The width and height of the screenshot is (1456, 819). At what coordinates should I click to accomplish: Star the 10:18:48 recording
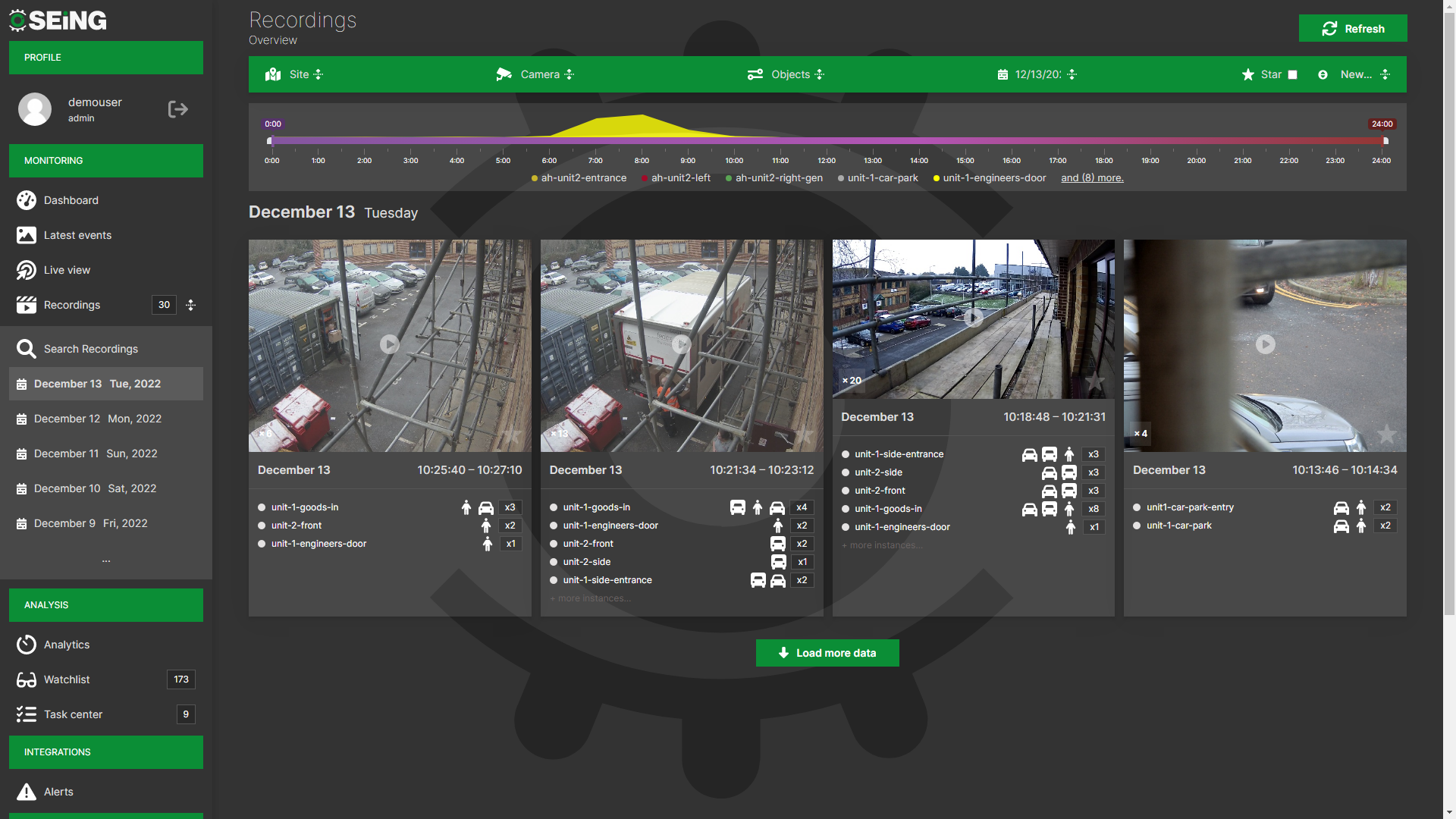[1094, 381]
